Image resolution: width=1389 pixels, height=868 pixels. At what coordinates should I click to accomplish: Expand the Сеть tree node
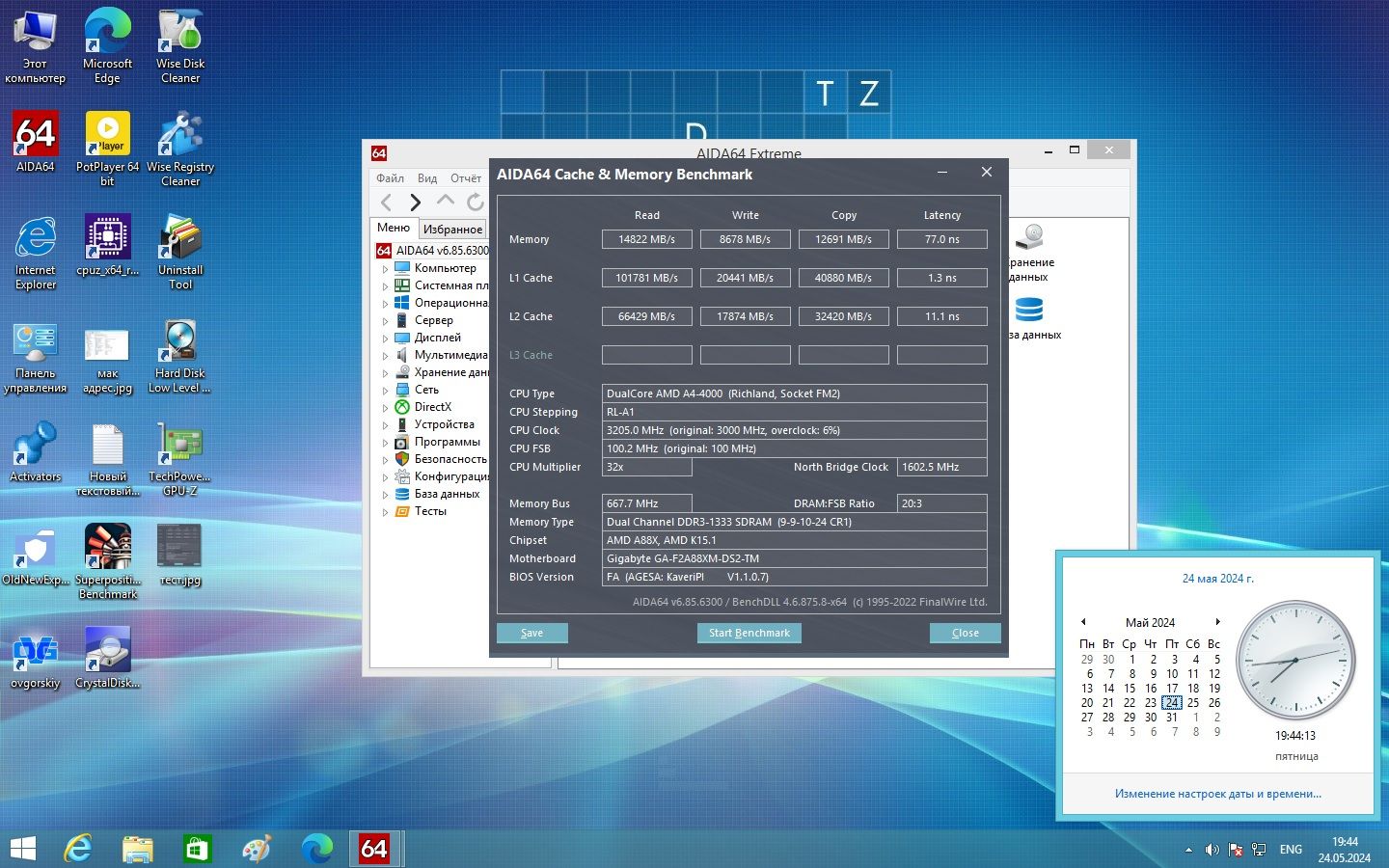(385, 391)
